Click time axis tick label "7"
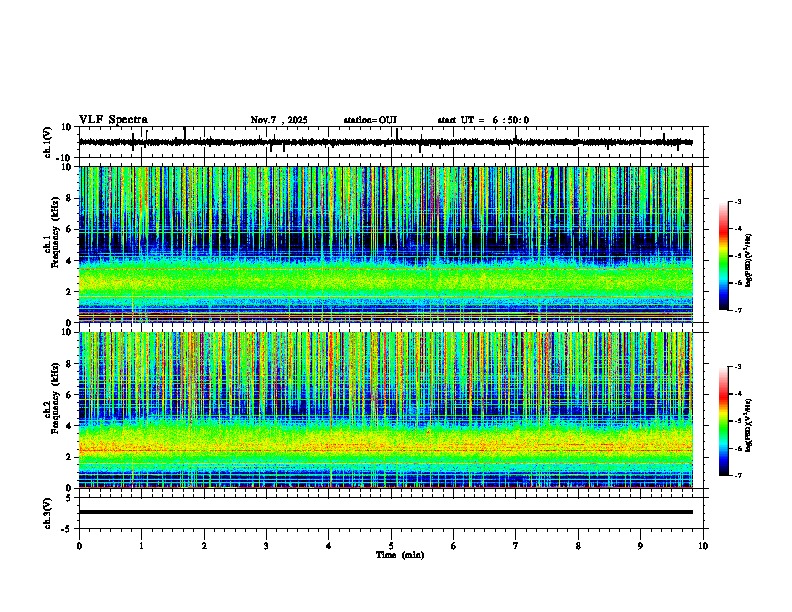The width and height of the screenshot is (792, 612). click(516, 546)
